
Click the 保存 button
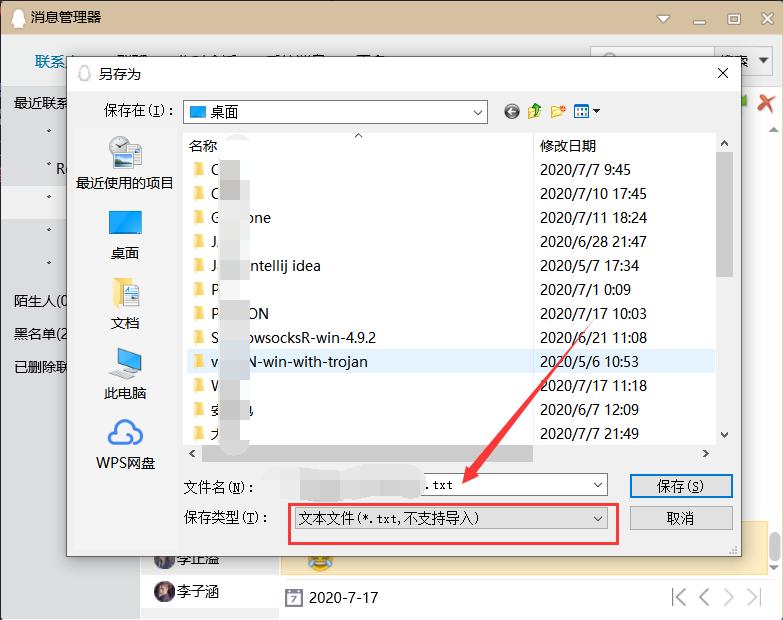(680, 486)
